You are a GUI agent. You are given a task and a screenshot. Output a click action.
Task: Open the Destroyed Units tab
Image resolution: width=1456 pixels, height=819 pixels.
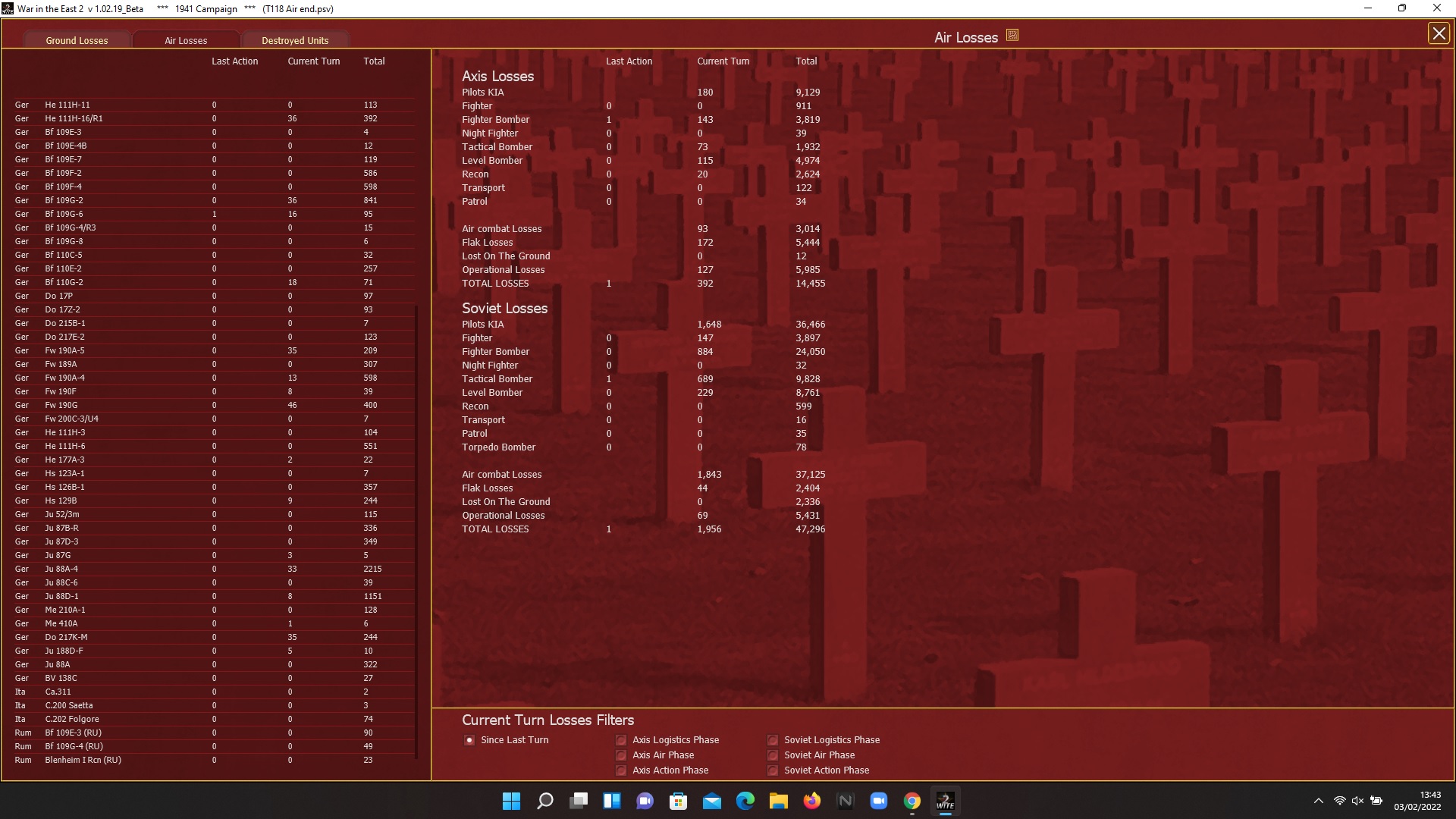[x=295, y=40]
